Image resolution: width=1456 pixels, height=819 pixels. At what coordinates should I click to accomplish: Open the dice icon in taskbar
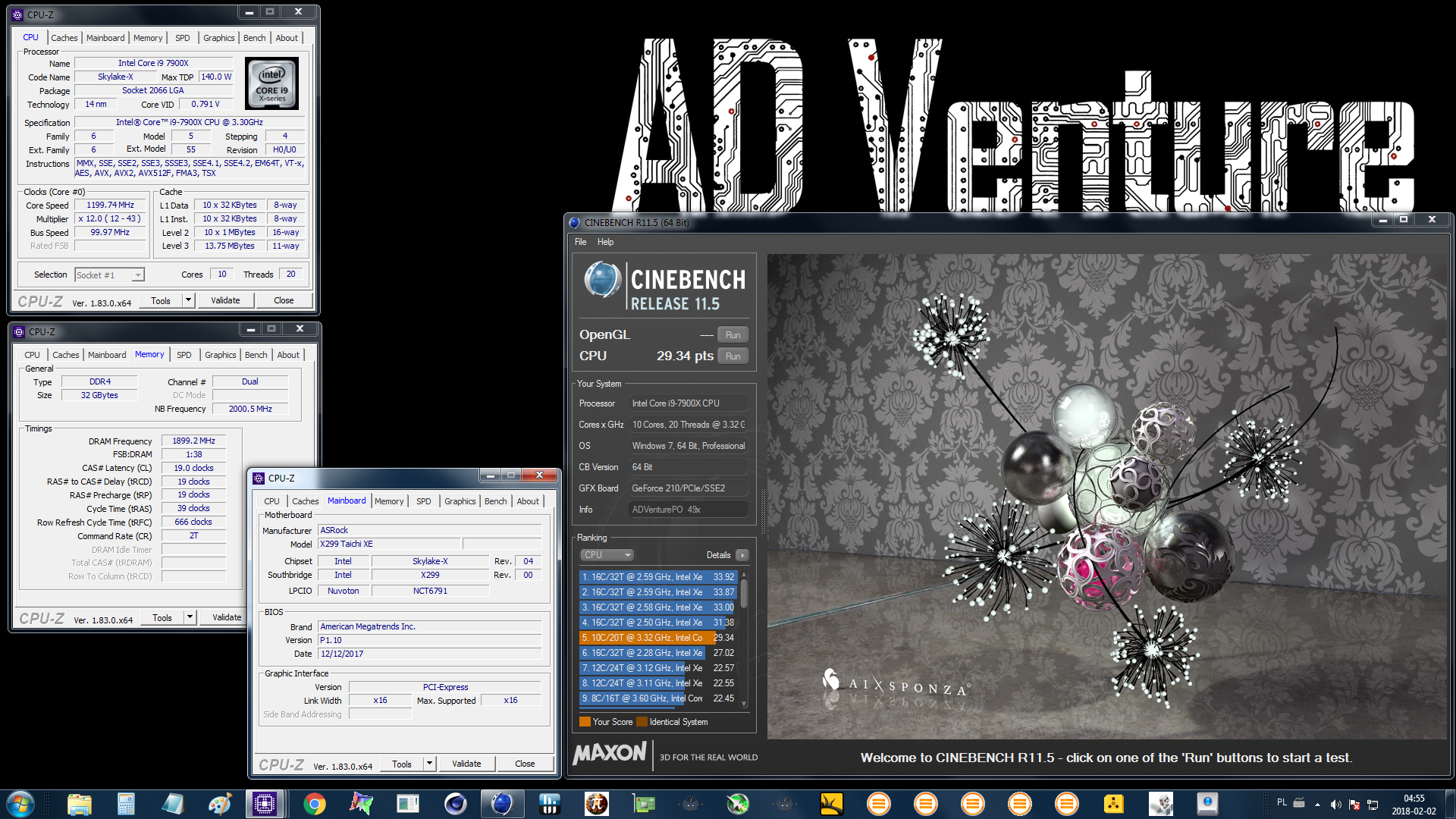click(x=1160, y=804)
